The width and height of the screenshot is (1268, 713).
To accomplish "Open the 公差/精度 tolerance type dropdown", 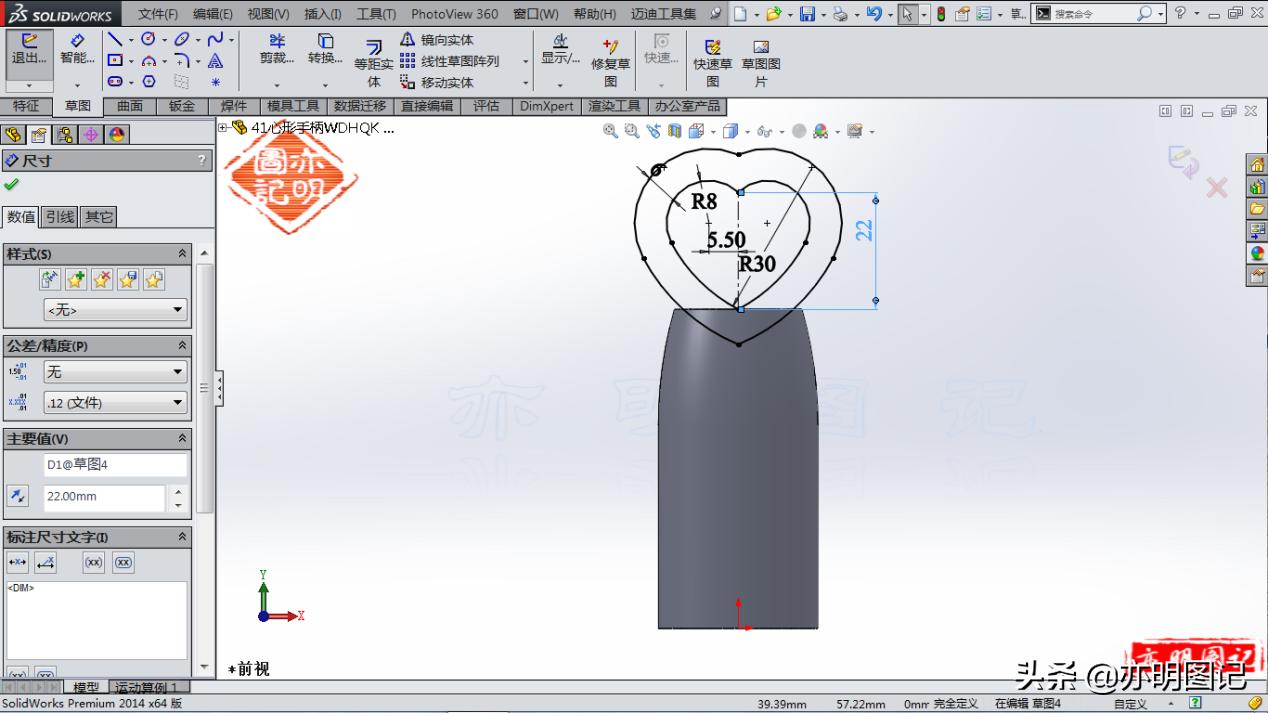I will [x=114, y=371].
